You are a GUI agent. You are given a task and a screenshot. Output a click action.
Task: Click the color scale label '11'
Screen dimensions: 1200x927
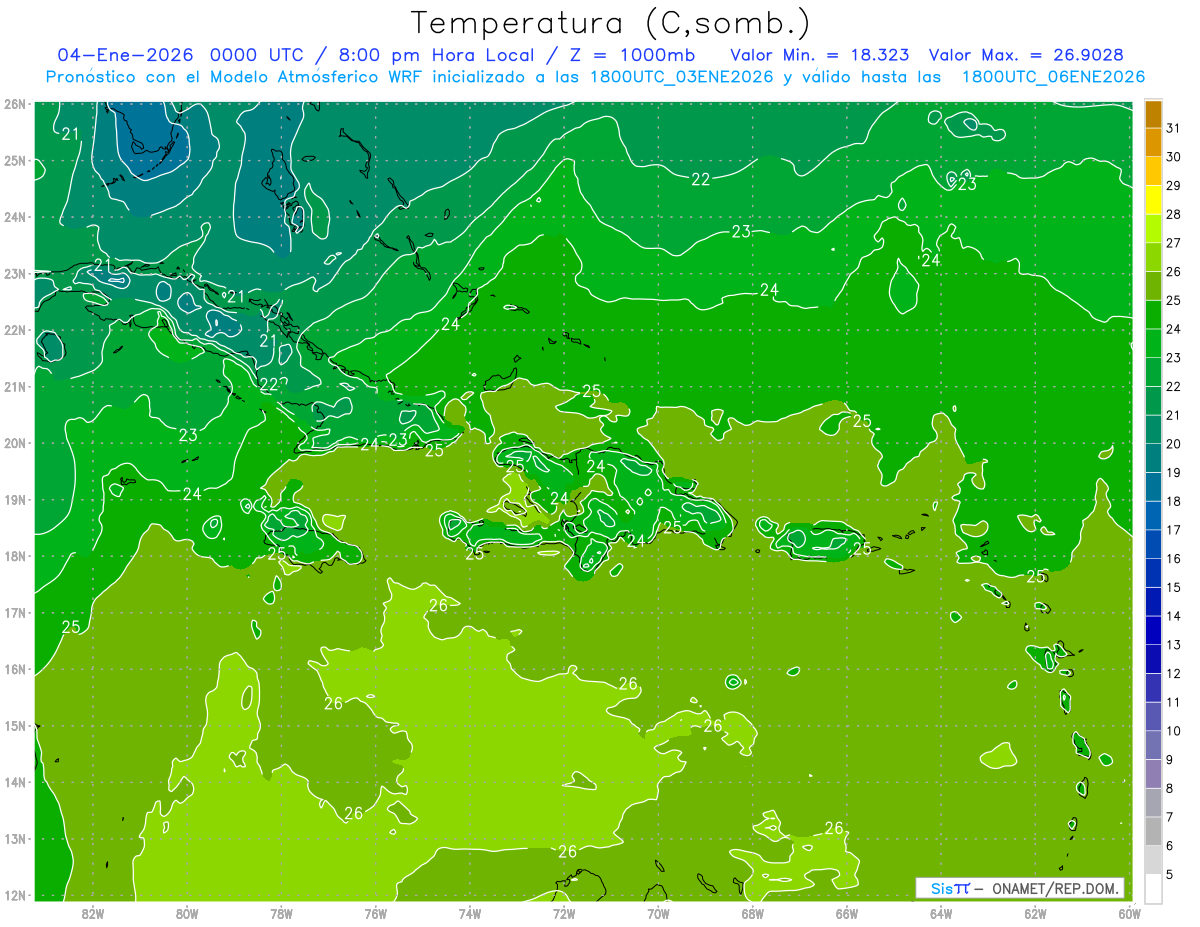pyautogui.click(x=1174, y=702)
